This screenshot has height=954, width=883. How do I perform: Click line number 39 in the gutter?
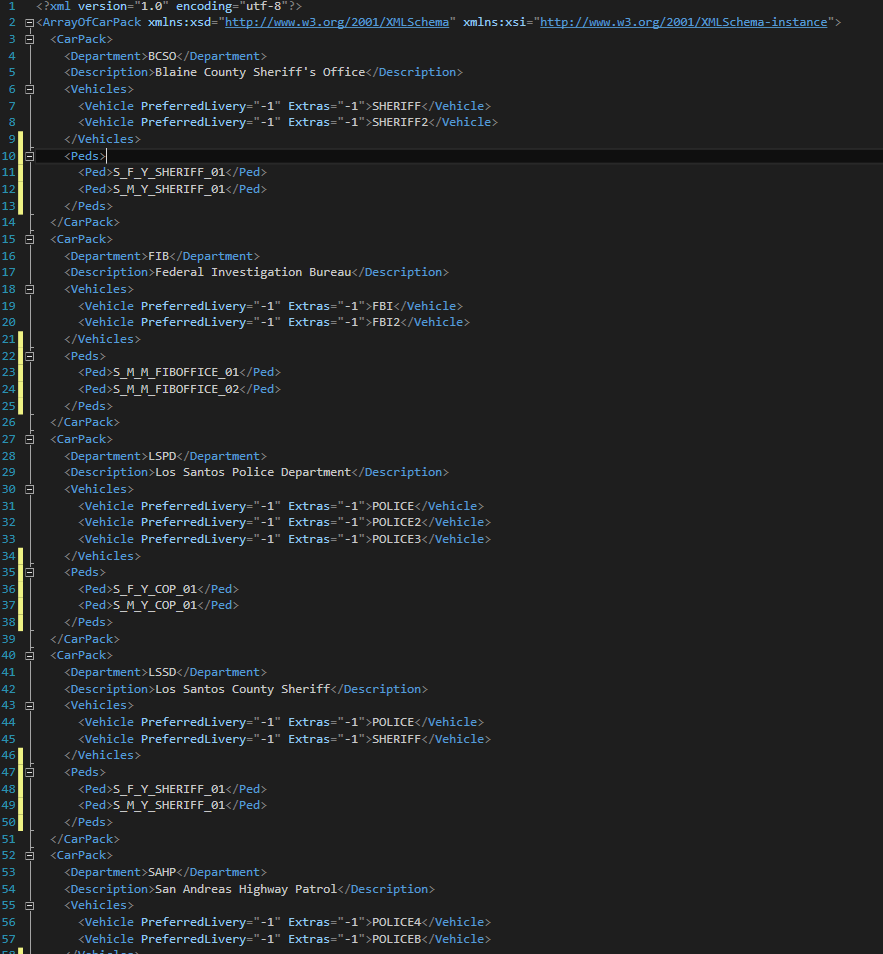[x=9, y=639]
